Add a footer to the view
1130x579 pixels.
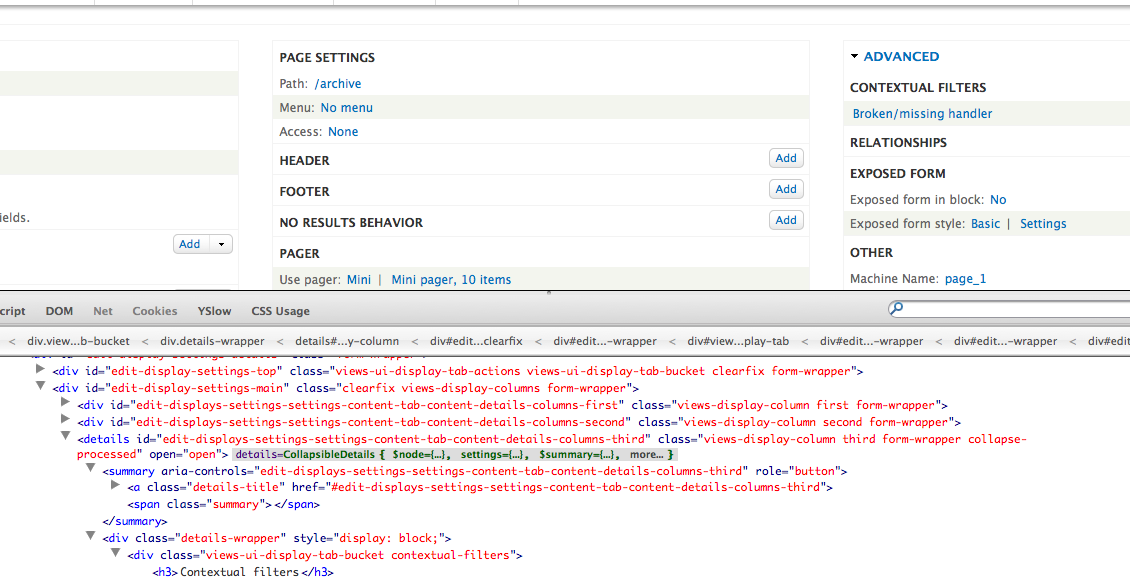786,189
